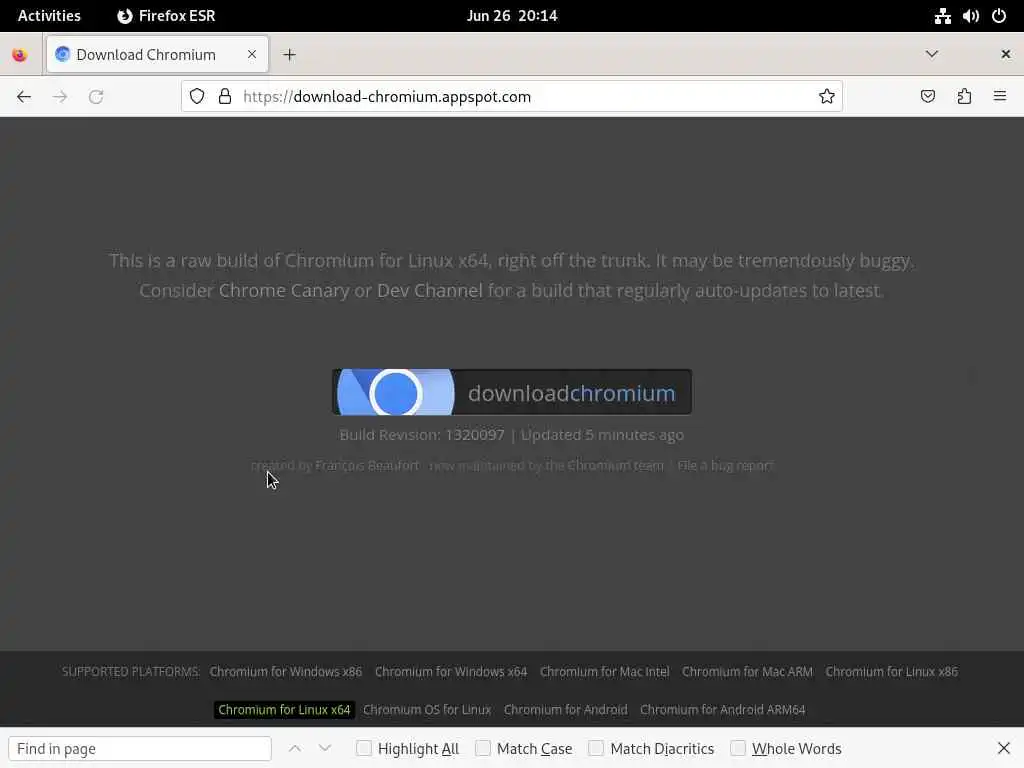The width and height of the screenshot is (1024, 768).
Task: Enable Match Case checkbox
Action: pos(483,748)
